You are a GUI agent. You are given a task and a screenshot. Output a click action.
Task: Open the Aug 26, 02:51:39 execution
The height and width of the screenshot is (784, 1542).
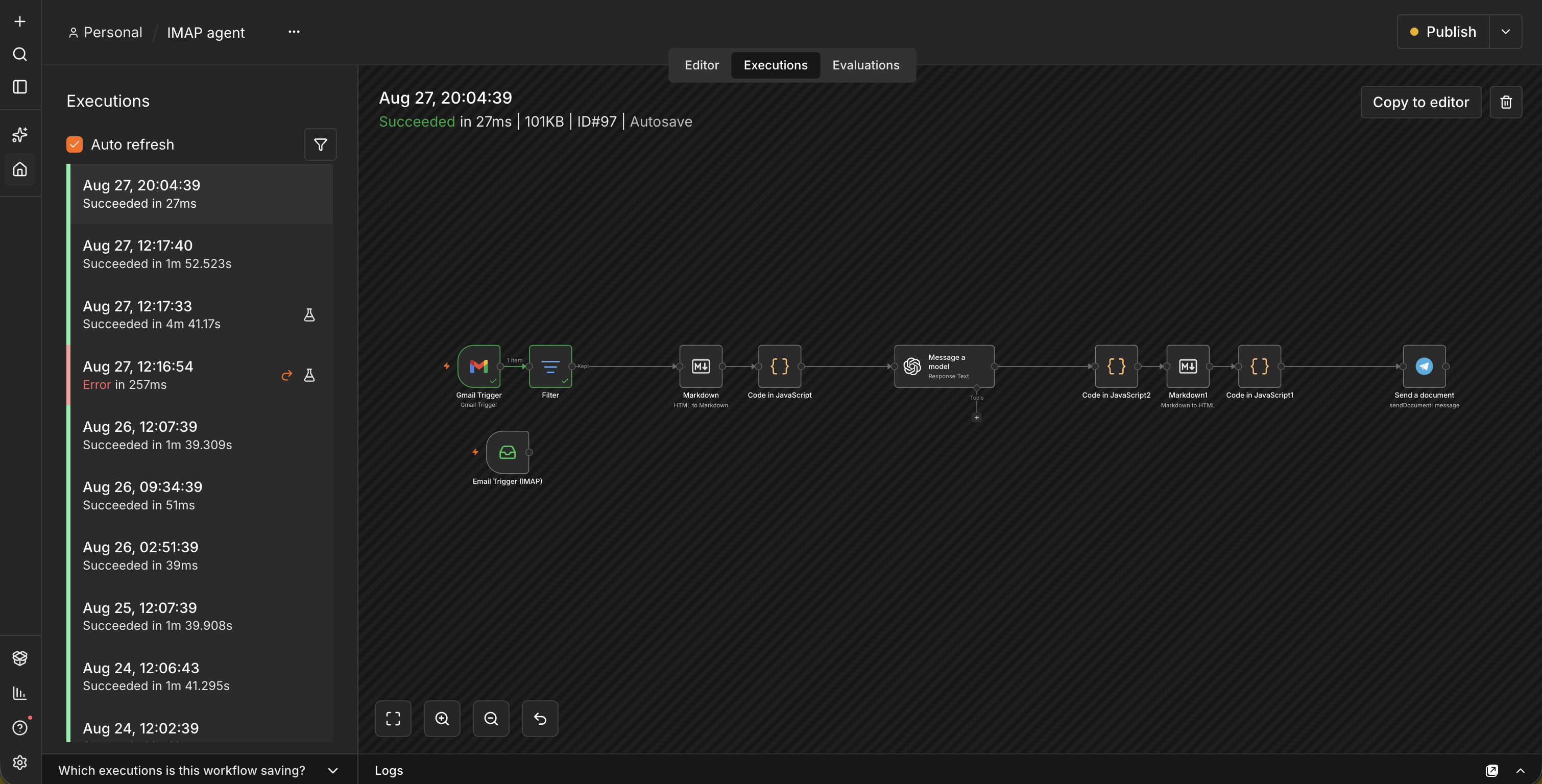tap(200, 556)
